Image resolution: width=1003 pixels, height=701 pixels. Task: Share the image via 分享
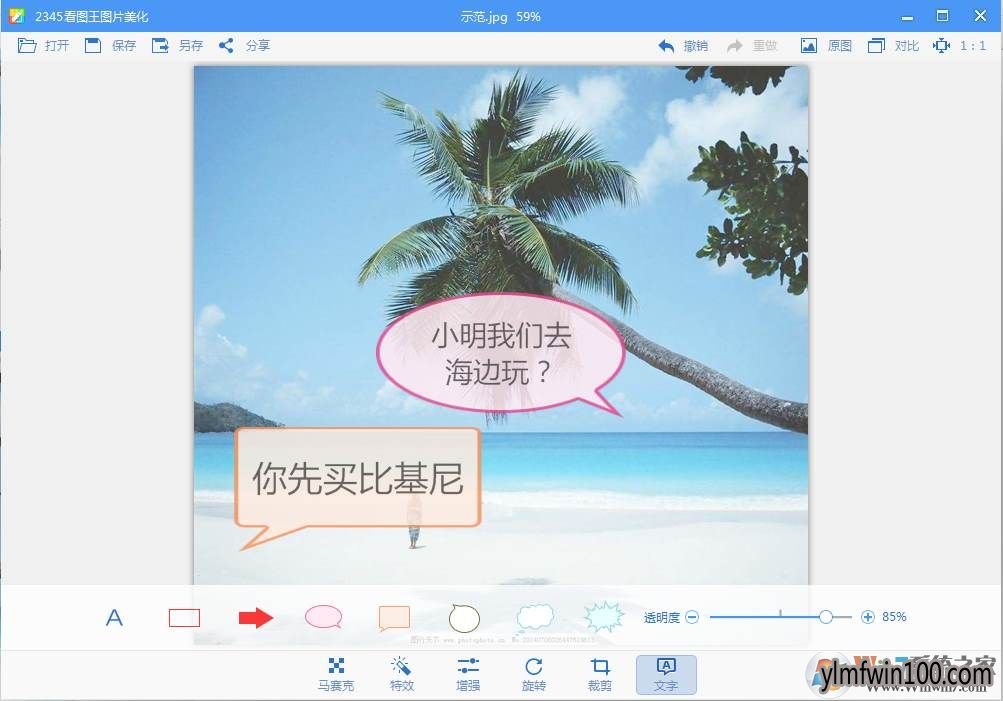244,45
